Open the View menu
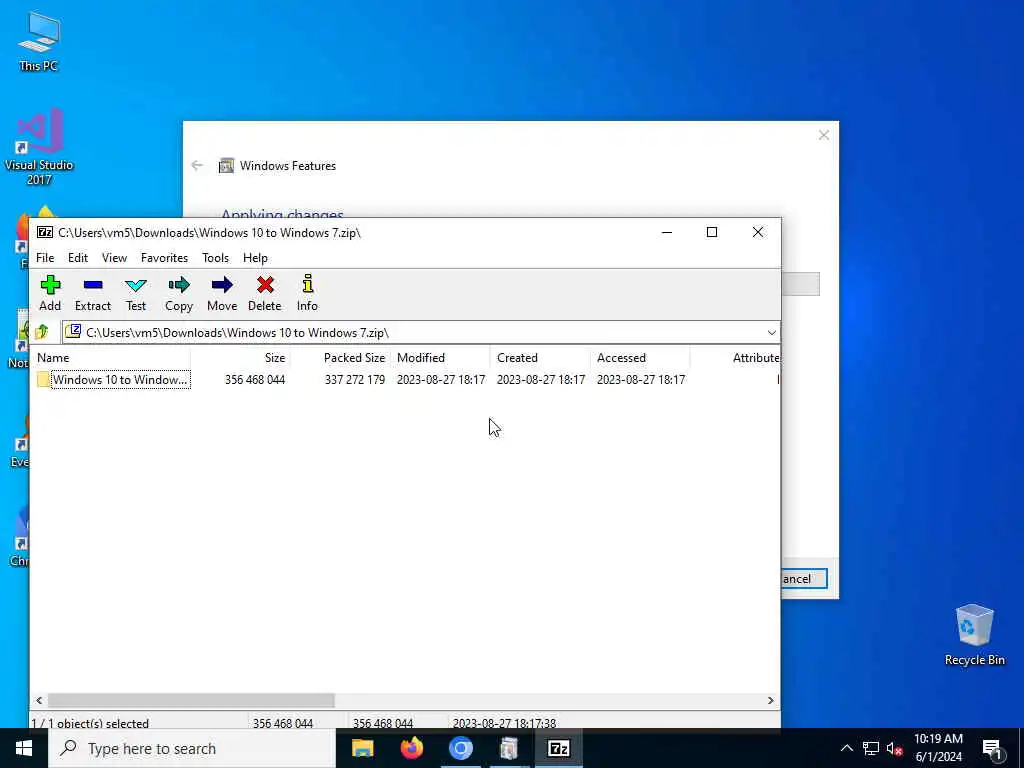1024x768 pixels. click(x=114, y=258)
